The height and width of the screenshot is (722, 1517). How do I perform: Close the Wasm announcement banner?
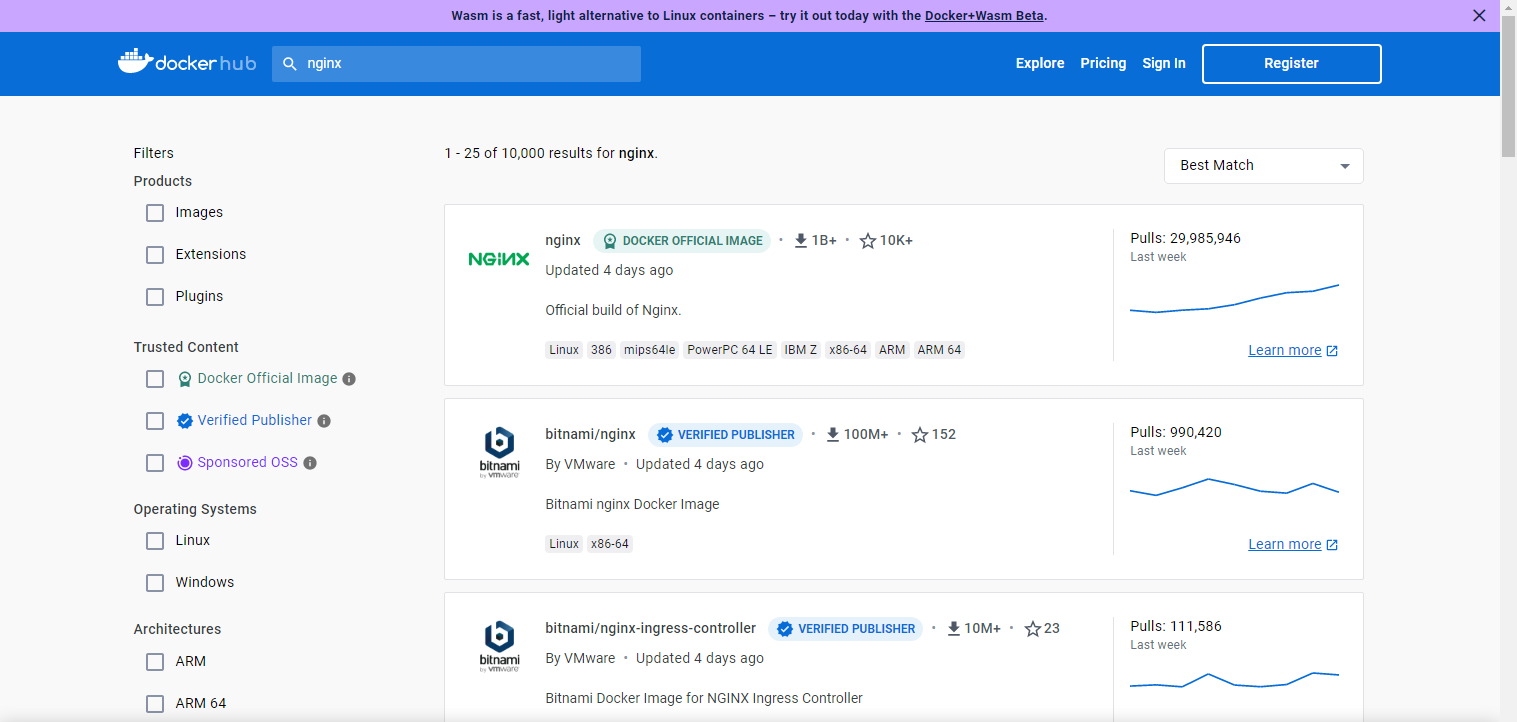(1479, 15)
